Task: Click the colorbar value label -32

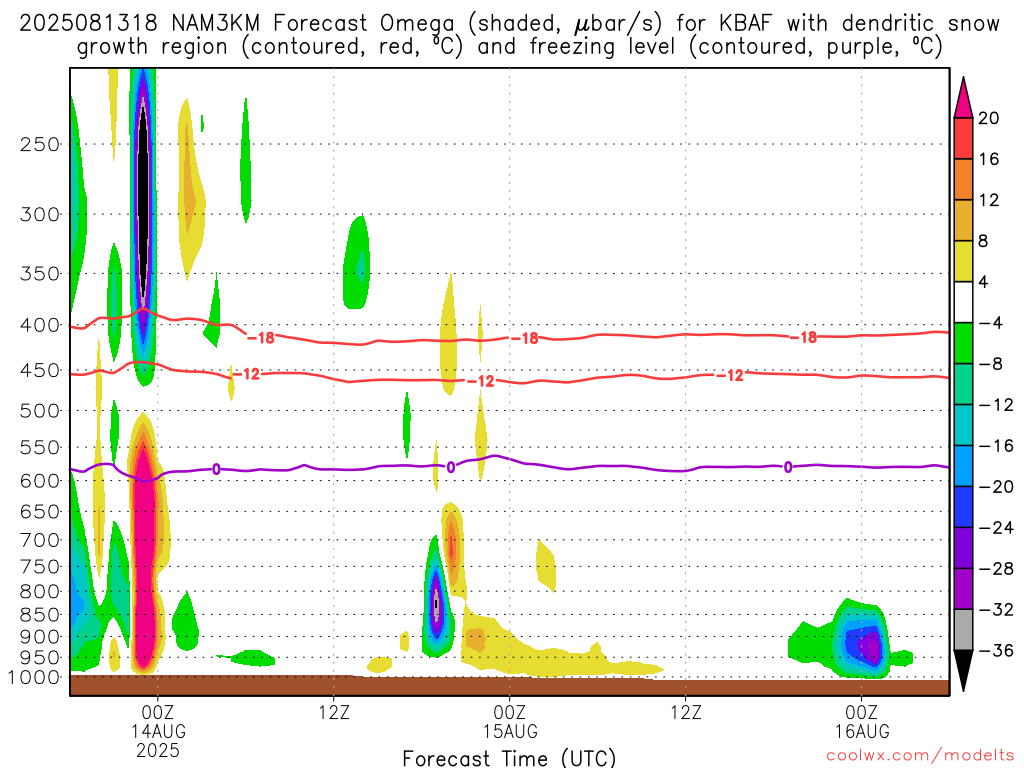Action: (x=996, y=610)
